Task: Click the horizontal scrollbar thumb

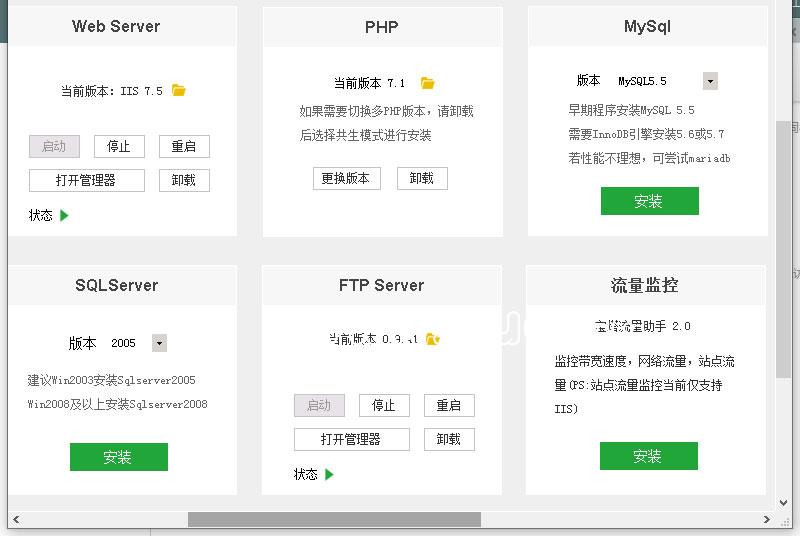Action: (334, 519)
